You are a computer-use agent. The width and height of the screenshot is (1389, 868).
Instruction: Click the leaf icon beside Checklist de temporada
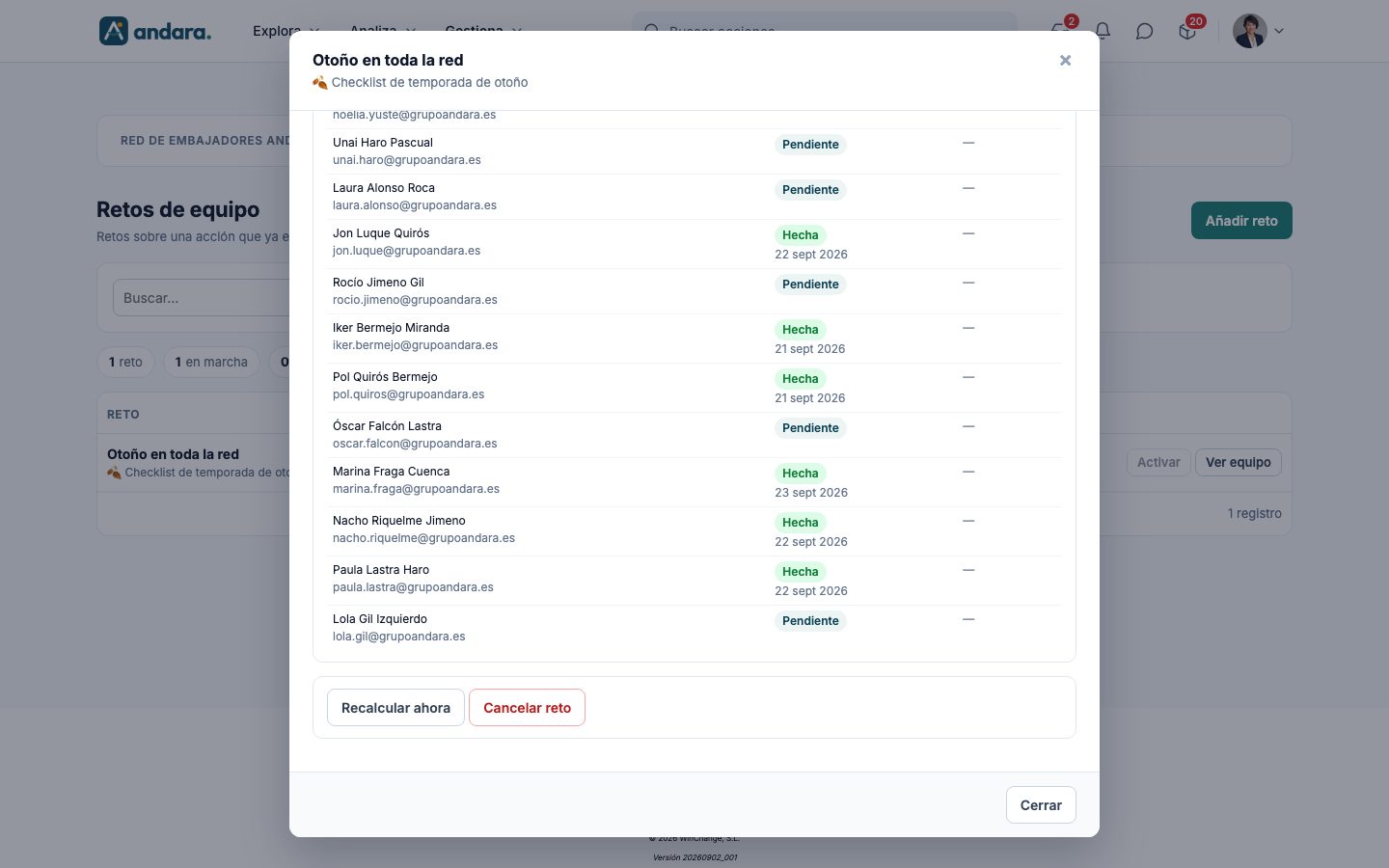319,83
